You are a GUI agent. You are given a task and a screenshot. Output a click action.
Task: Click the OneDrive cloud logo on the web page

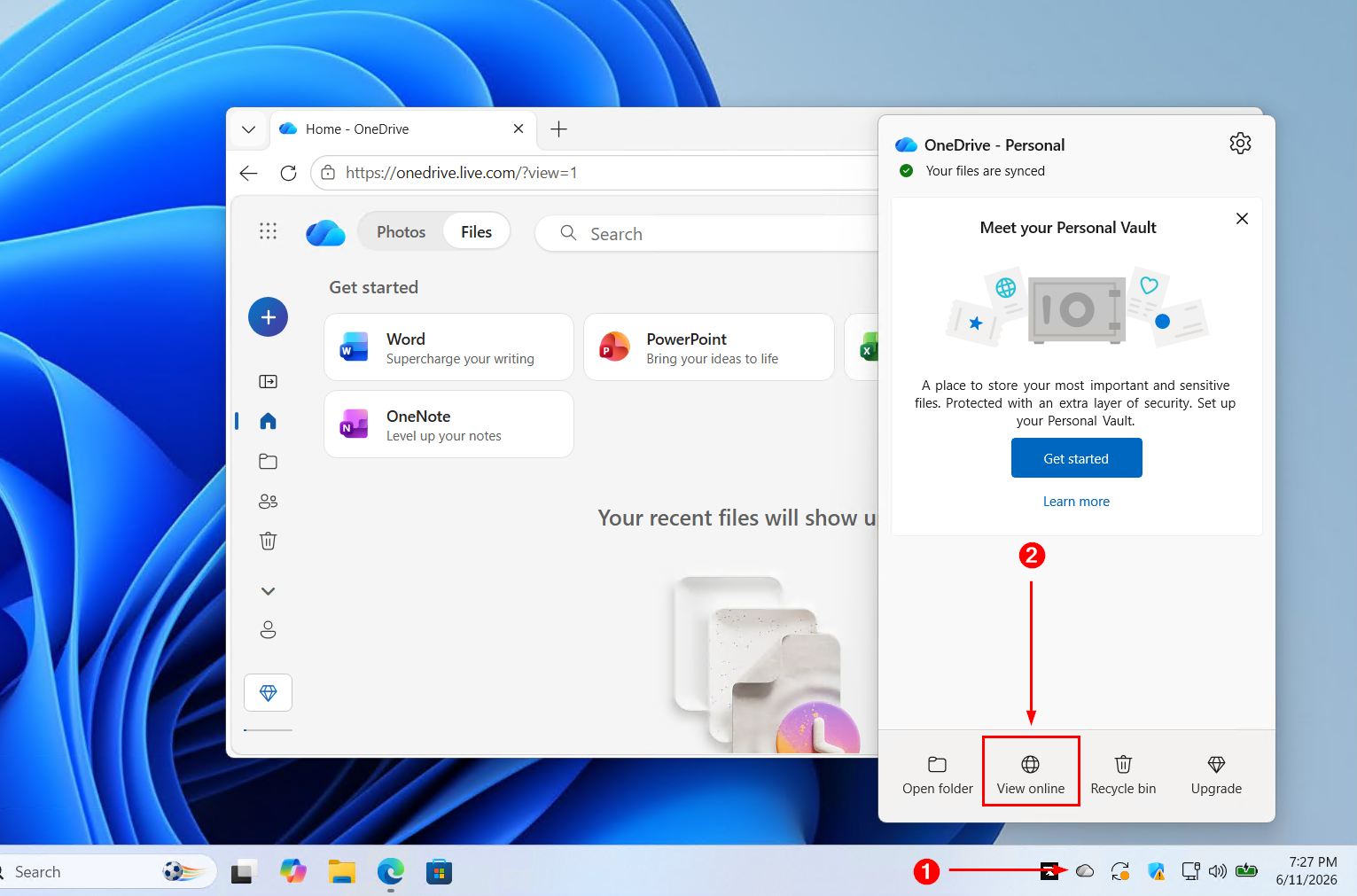pyautogui.click(x=325, y=232)
